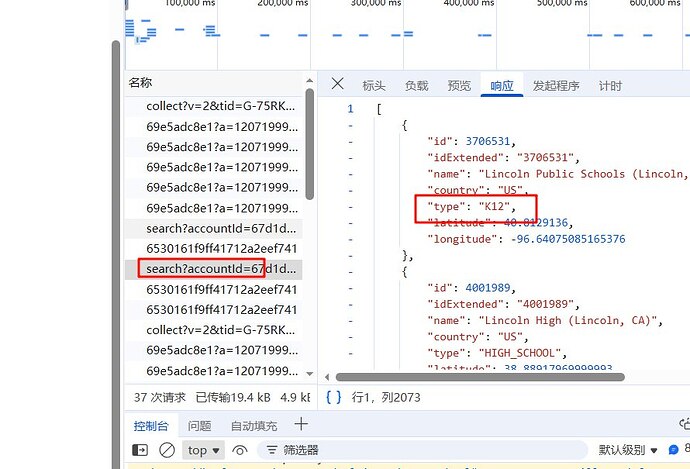Image resolution: width=690 pixels, height=469 pixels.
Task: Click scroll-down arrow of request list
Action: pos(309,374)
